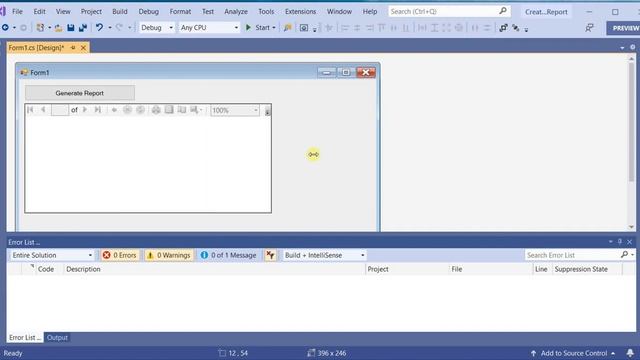Screen dimensions: 640x360
Task: Click the page number field in report viewer
Action: [60, 110]
